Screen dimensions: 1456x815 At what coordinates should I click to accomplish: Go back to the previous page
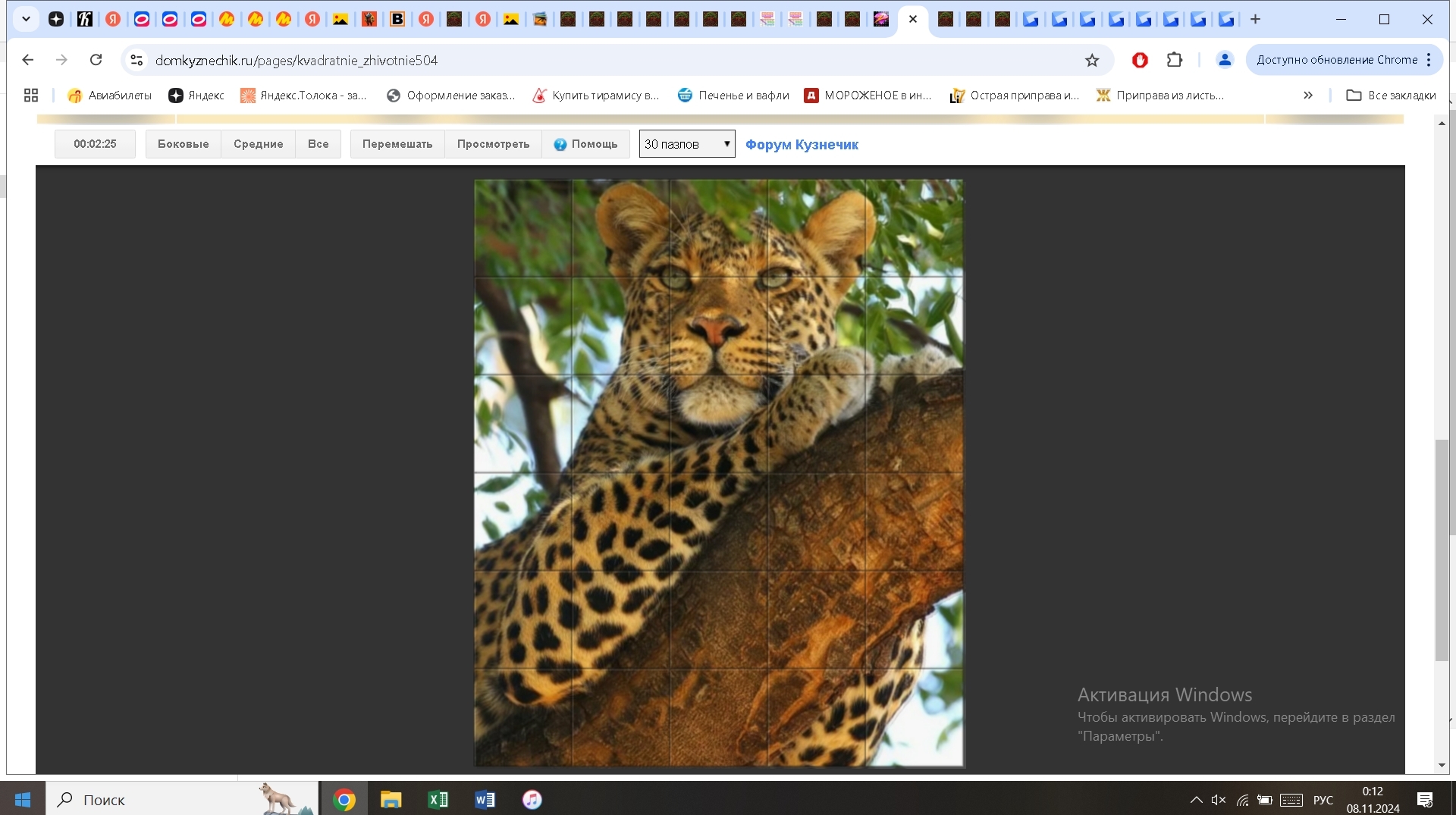(x=28, y=60)
